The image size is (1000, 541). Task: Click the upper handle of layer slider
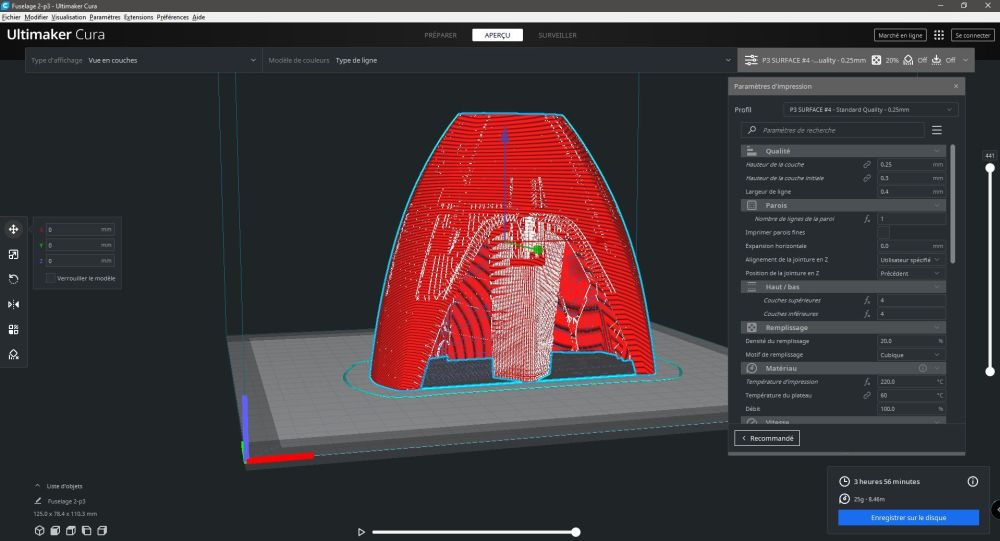(x=990, y=168)
